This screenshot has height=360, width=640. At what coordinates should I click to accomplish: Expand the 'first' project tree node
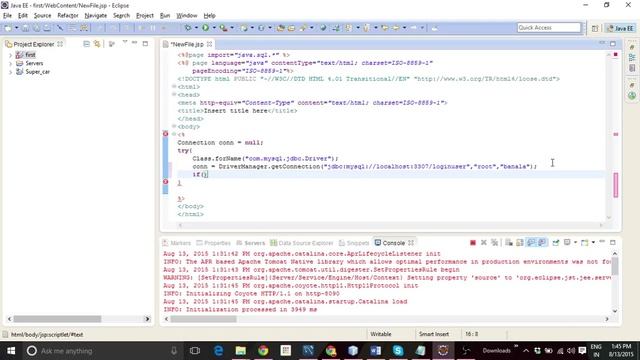pyautogui.click(x=10, y=55)
